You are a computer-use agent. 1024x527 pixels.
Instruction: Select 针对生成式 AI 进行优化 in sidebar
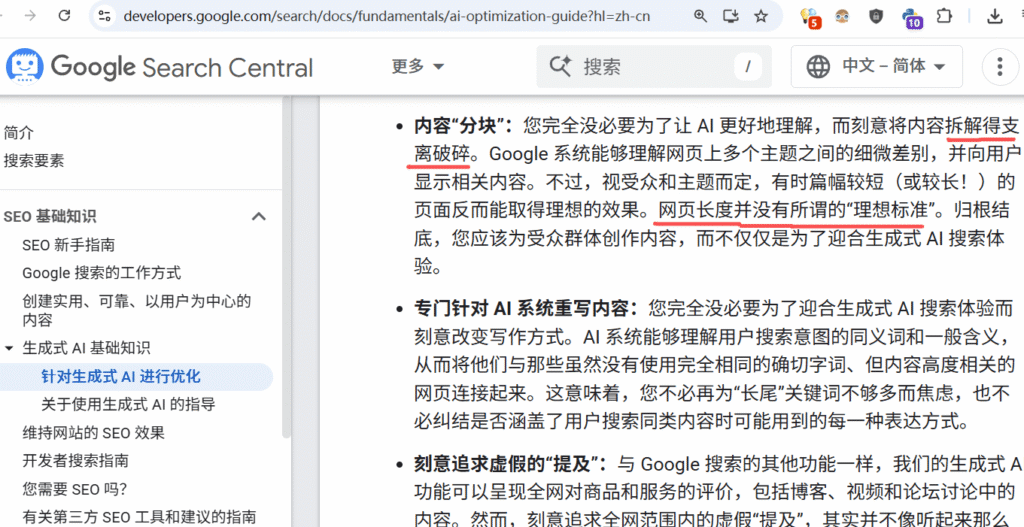(x=120, y=377)
